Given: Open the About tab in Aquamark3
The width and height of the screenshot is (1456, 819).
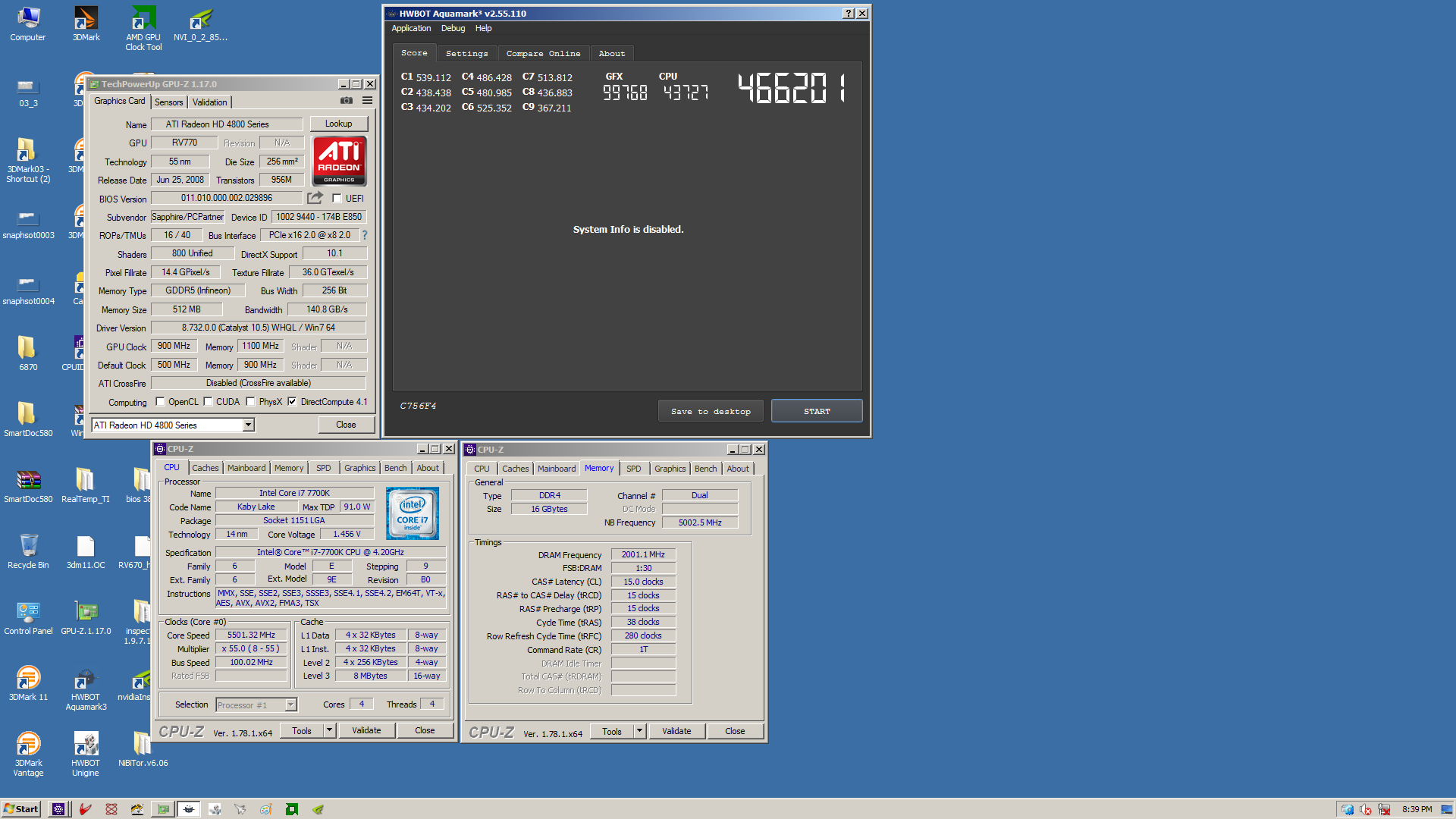Looking at the screenshot, I should (612, 53).
